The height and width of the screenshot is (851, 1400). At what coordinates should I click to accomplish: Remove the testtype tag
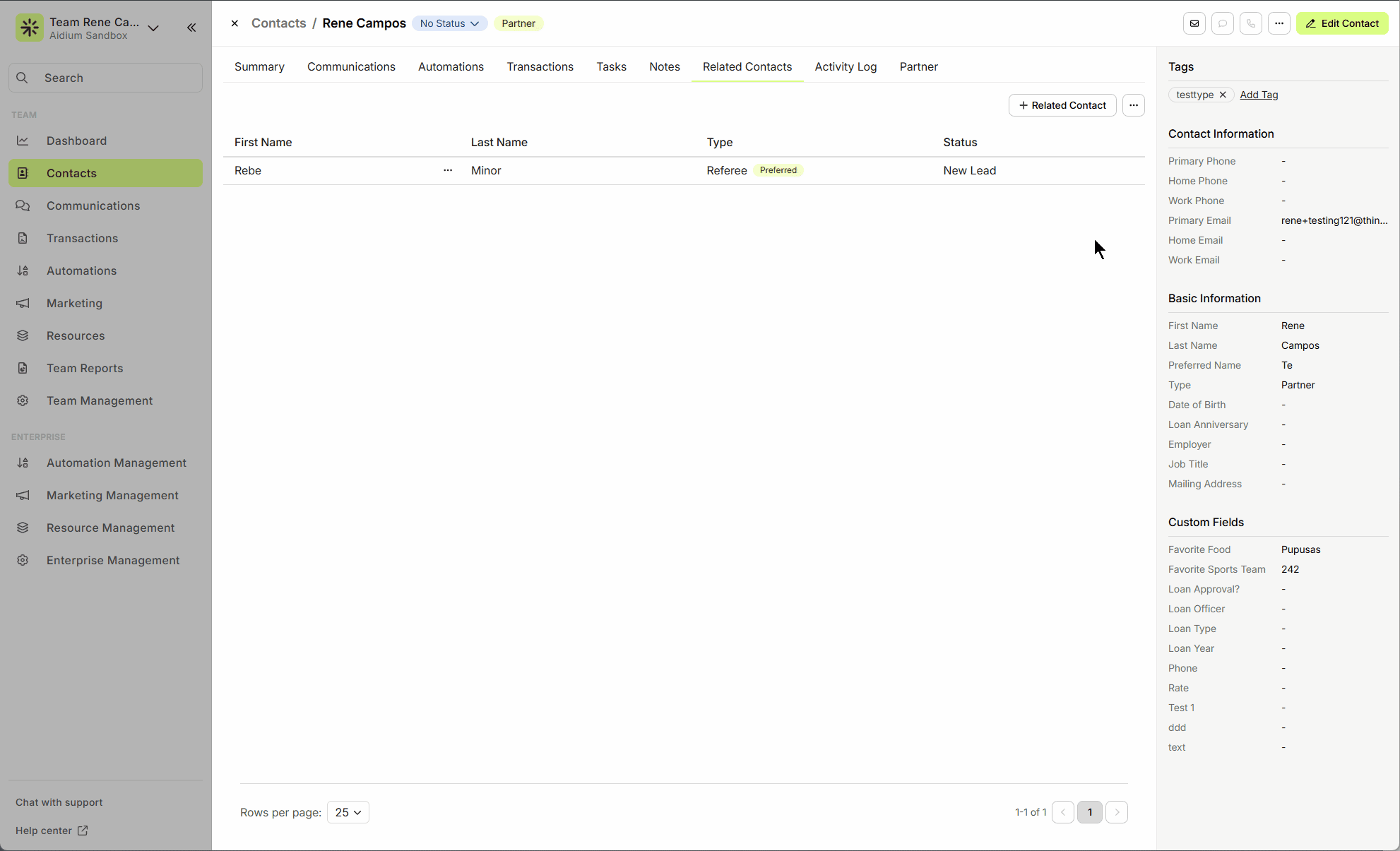point(1223,95)
